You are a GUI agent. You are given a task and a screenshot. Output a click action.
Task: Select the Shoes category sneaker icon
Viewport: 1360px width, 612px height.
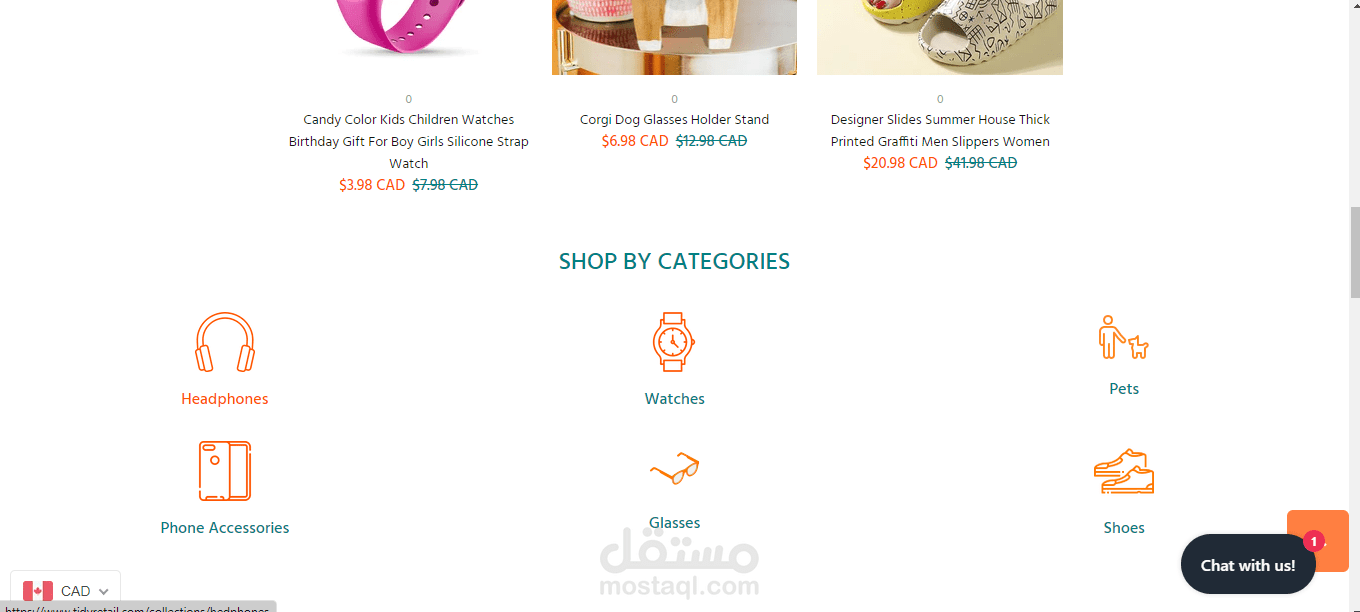1124,471
